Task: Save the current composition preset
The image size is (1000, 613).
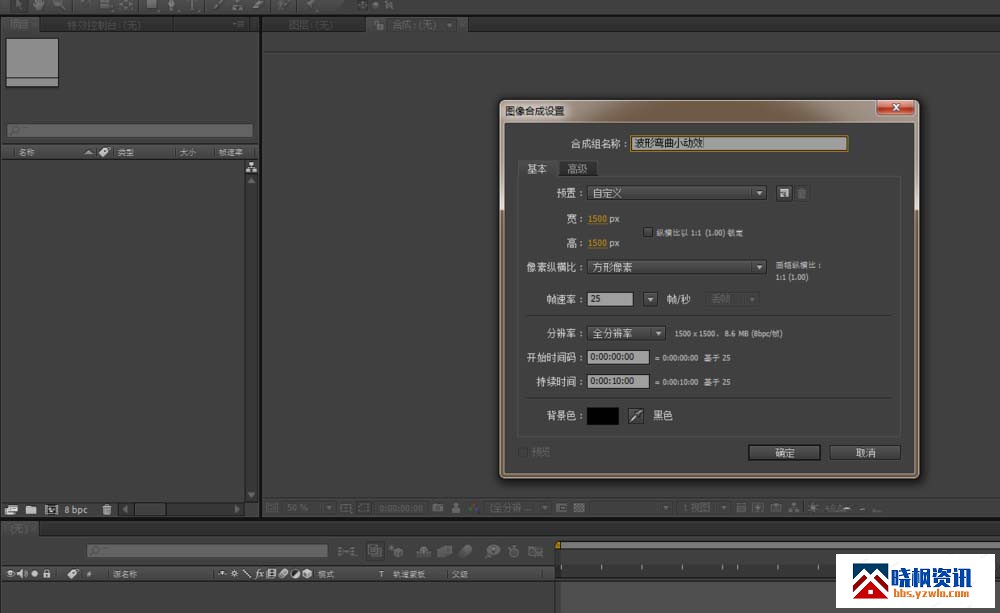Action: (784, 193)
